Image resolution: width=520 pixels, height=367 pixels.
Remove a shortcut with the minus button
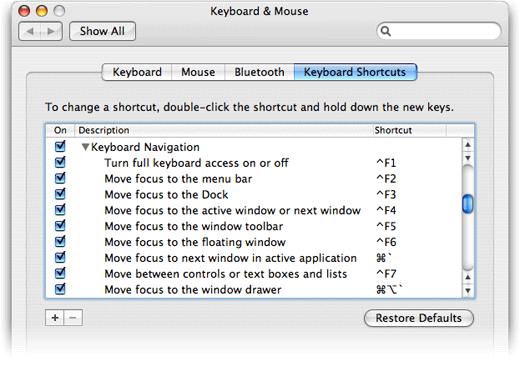73,318
